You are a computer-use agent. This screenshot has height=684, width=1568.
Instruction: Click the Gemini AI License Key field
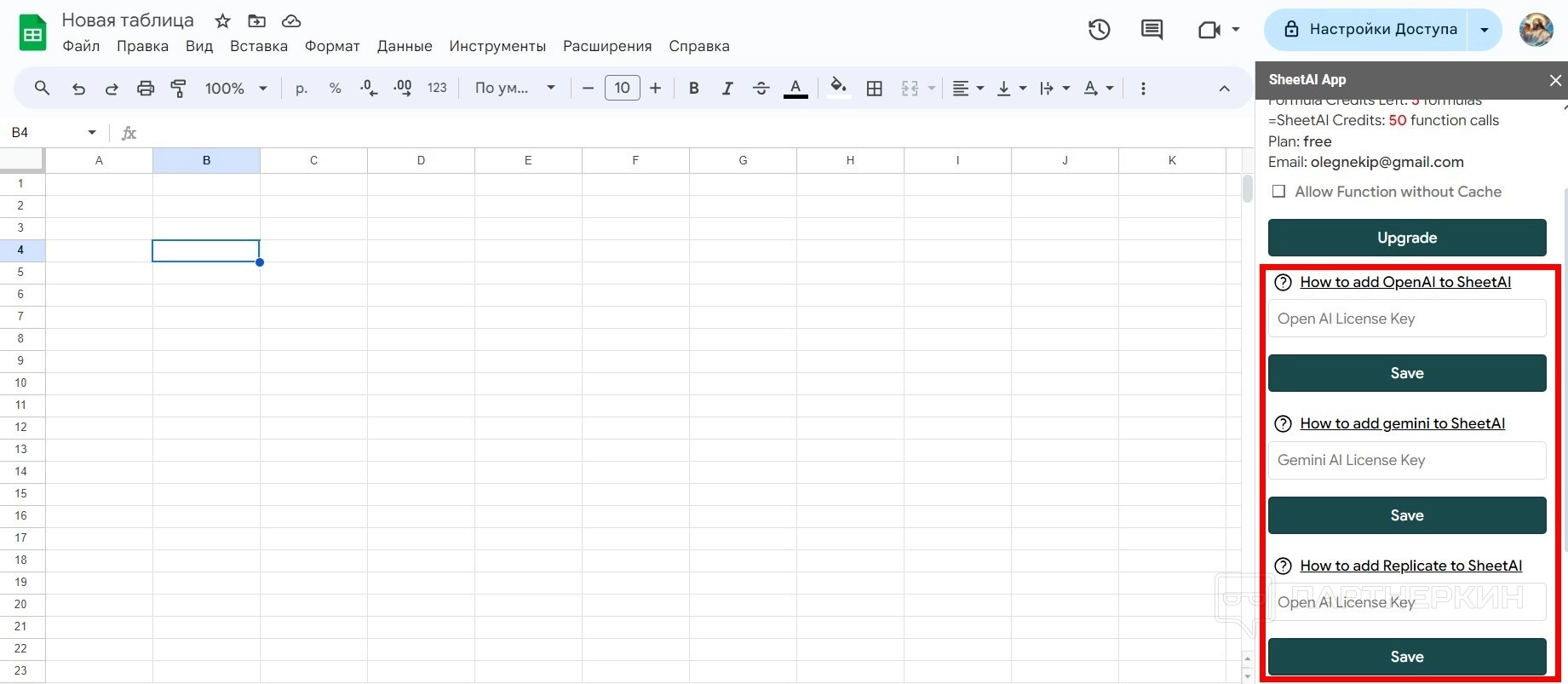(1407, 461)
